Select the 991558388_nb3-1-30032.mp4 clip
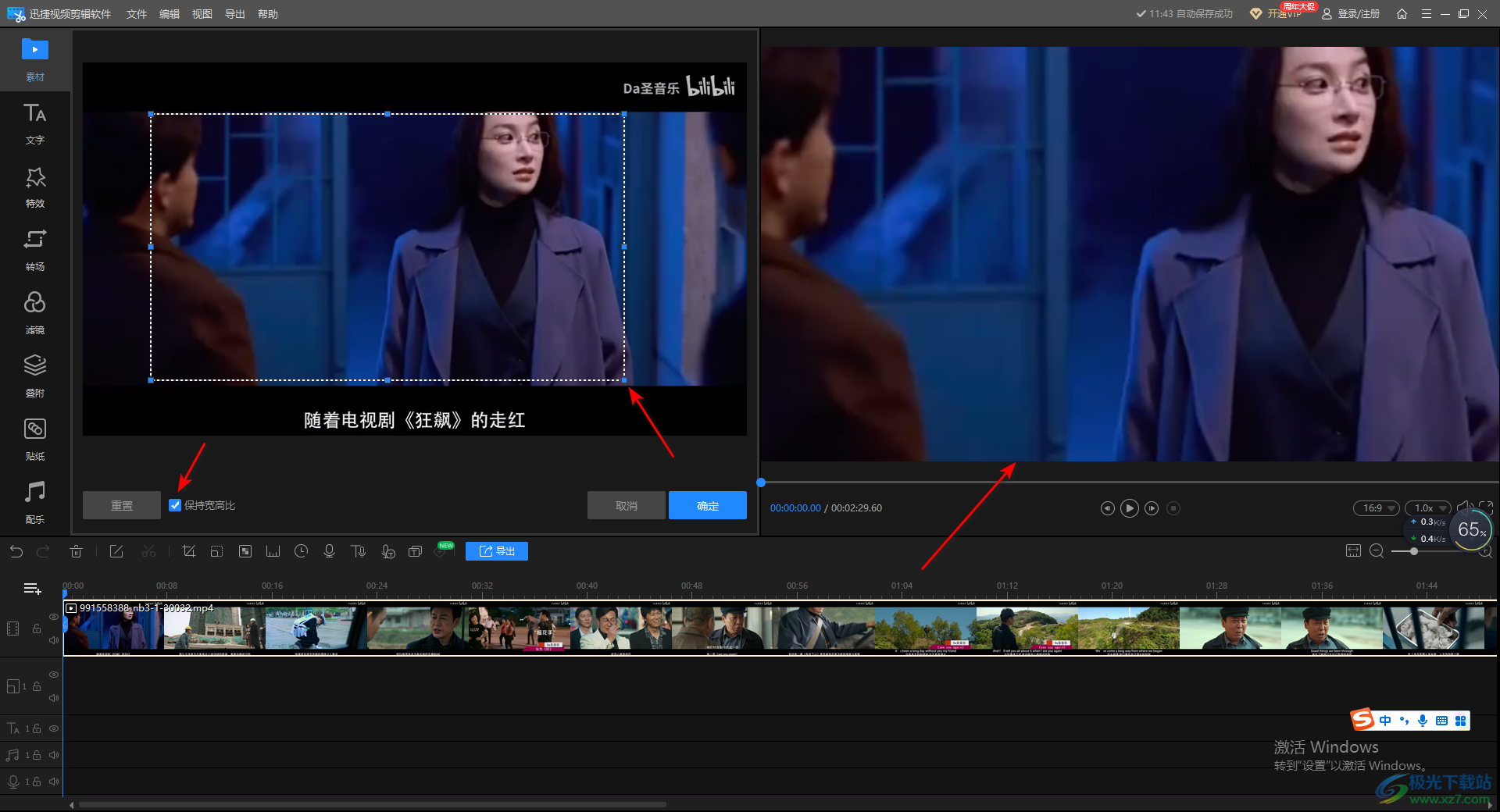Viewport: 1500px width, 812px height. coord(780,629)
